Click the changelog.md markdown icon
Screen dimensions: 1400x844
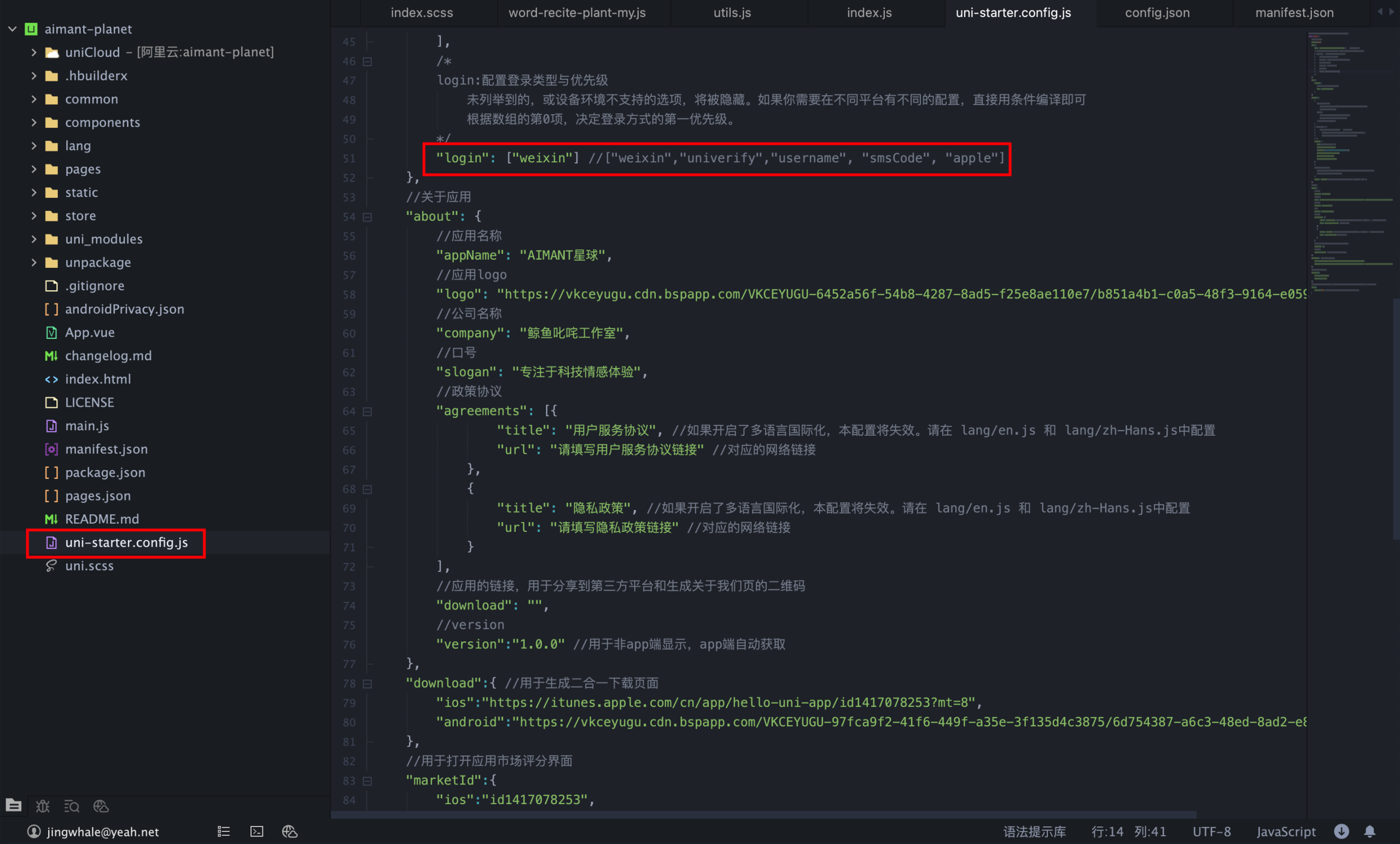(51, 355)
